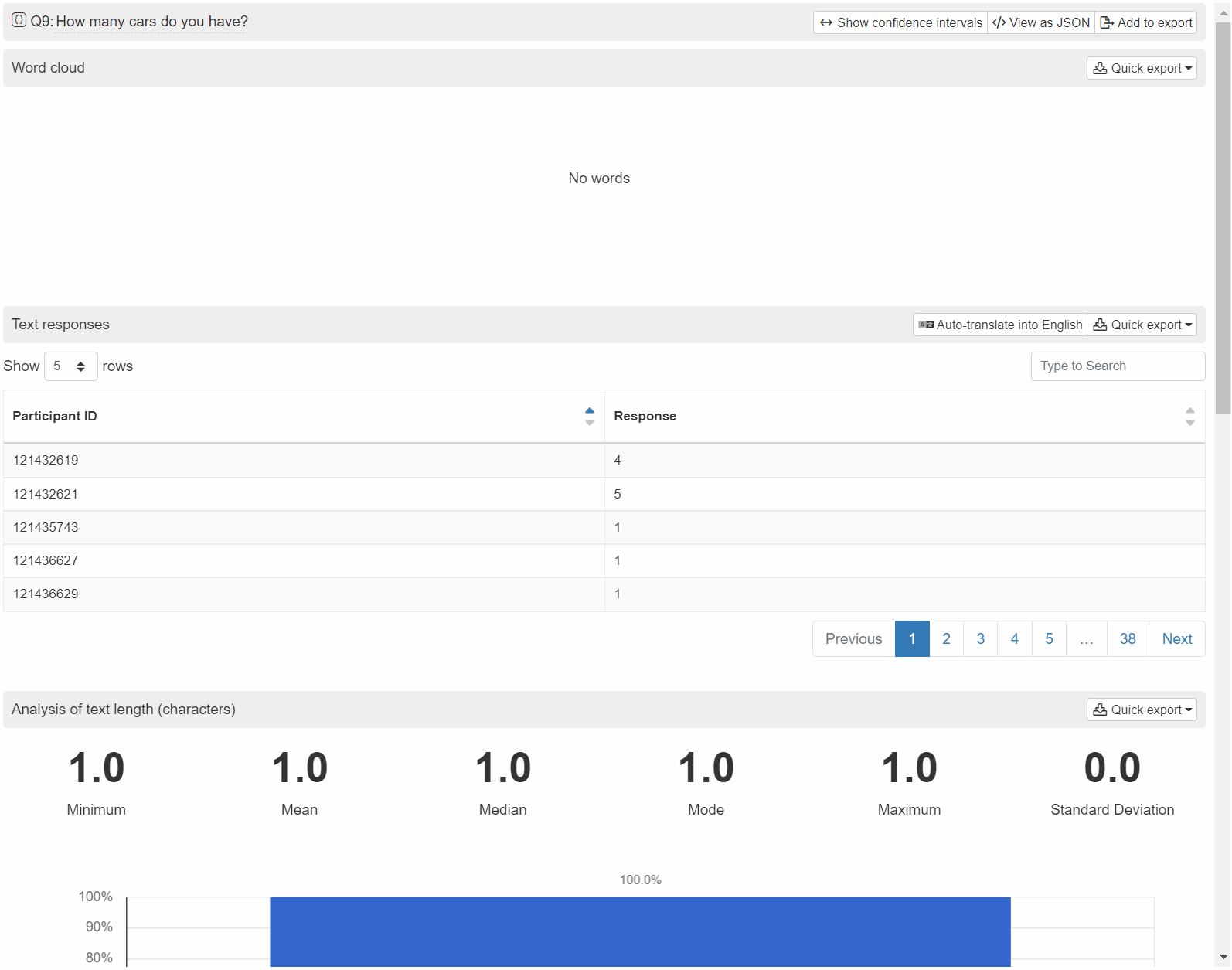This screenshot has height=970, width=1232.
Task: Select participant 121432619 cell
Action: (304, 461)
